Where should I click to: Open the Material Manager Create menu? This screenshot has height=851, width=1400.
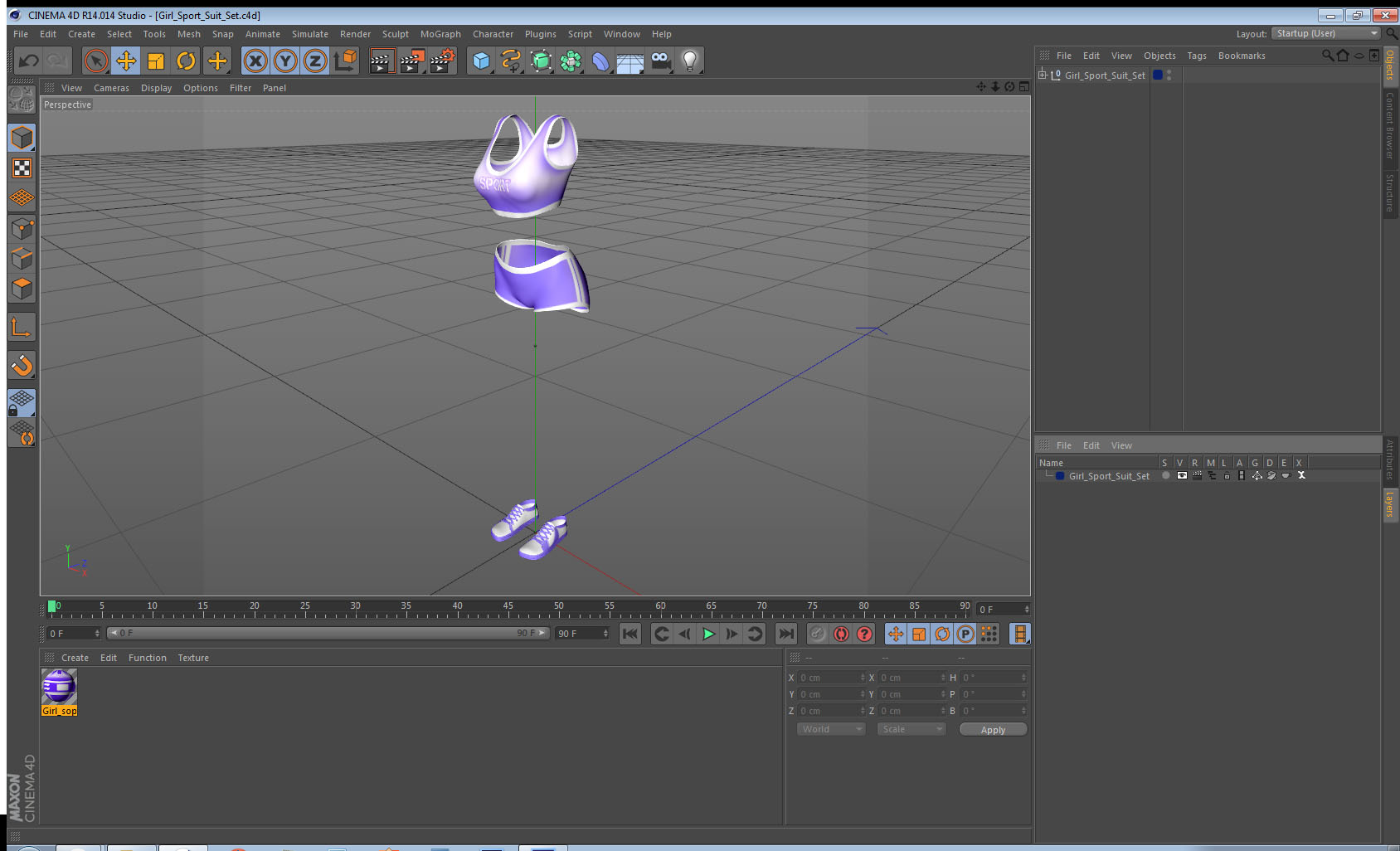75,658
